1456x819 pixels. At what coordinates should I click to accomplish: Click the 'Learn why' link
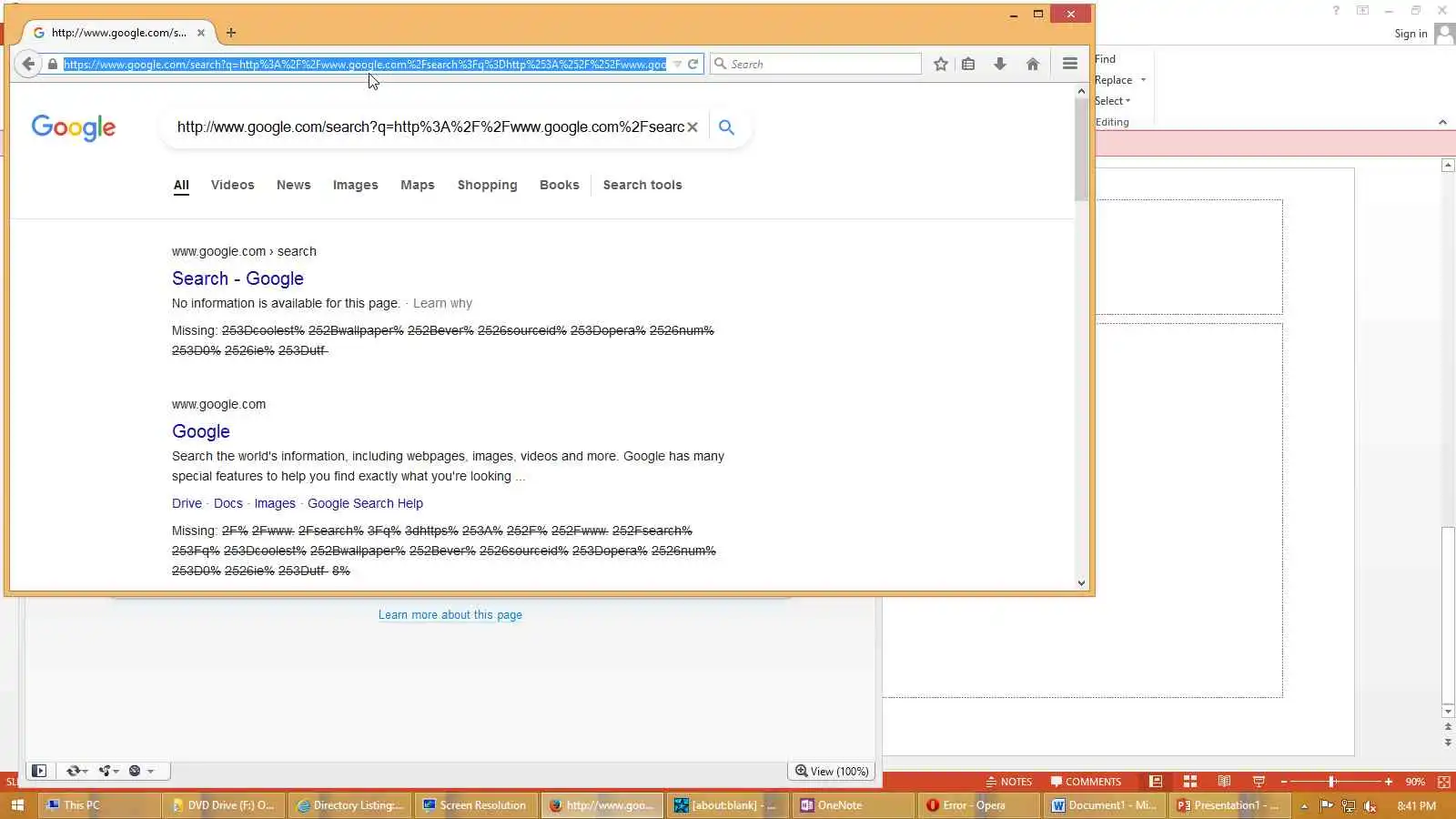click(x=442, y=303)
